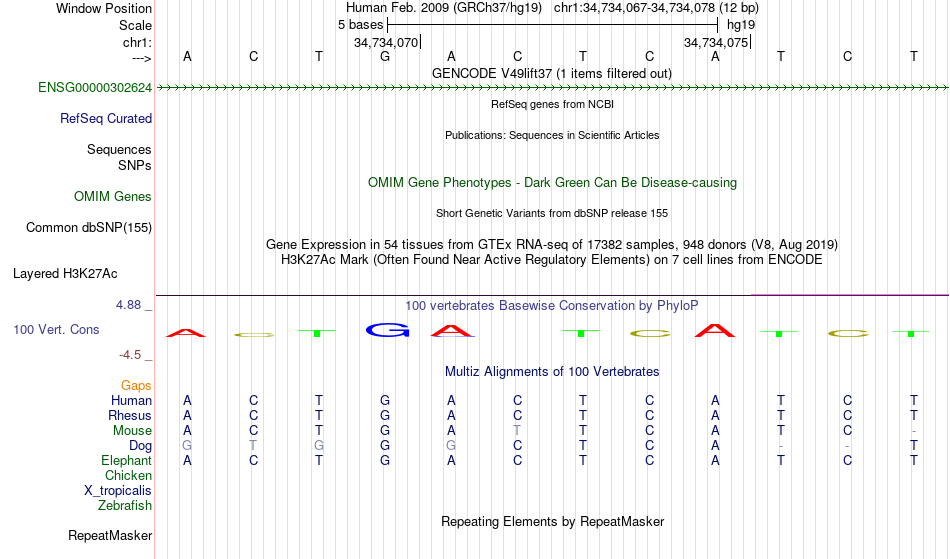This screenshot has width=950, height=559.
Task: Click the OMIM Gene Phenotypes track title
Action: 552,183
